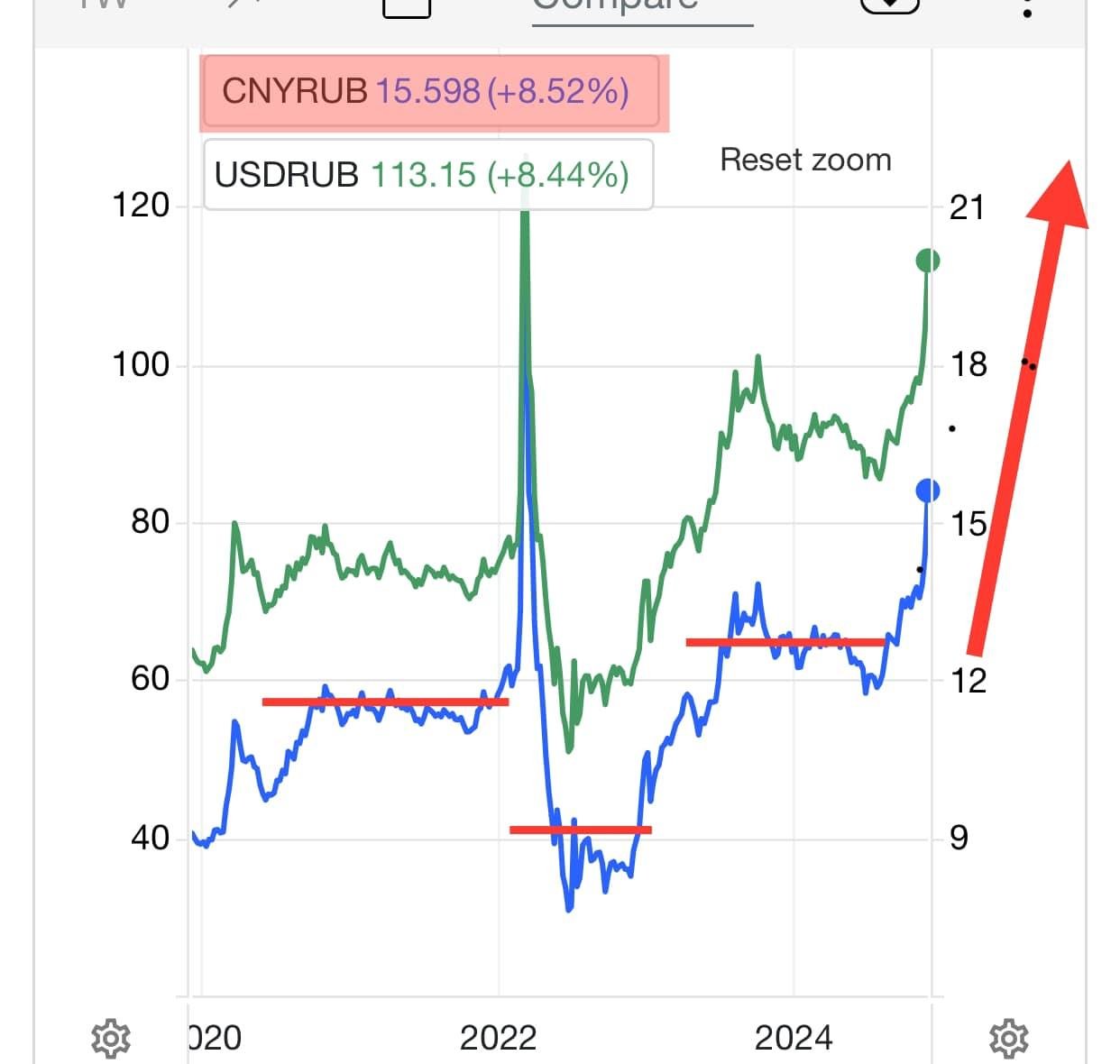Click the 2024 label on time axis
This screenshot has height=1064, width=1120.
[794, 1039]
